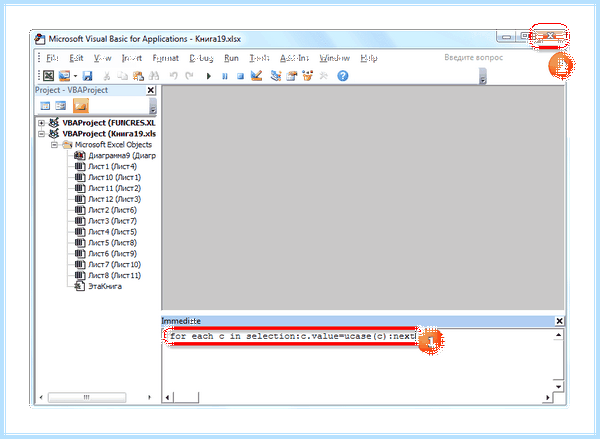Screen dimensions: 600x439
Task: Click the Redo arrow icon
Action: [x=189, y=76]
